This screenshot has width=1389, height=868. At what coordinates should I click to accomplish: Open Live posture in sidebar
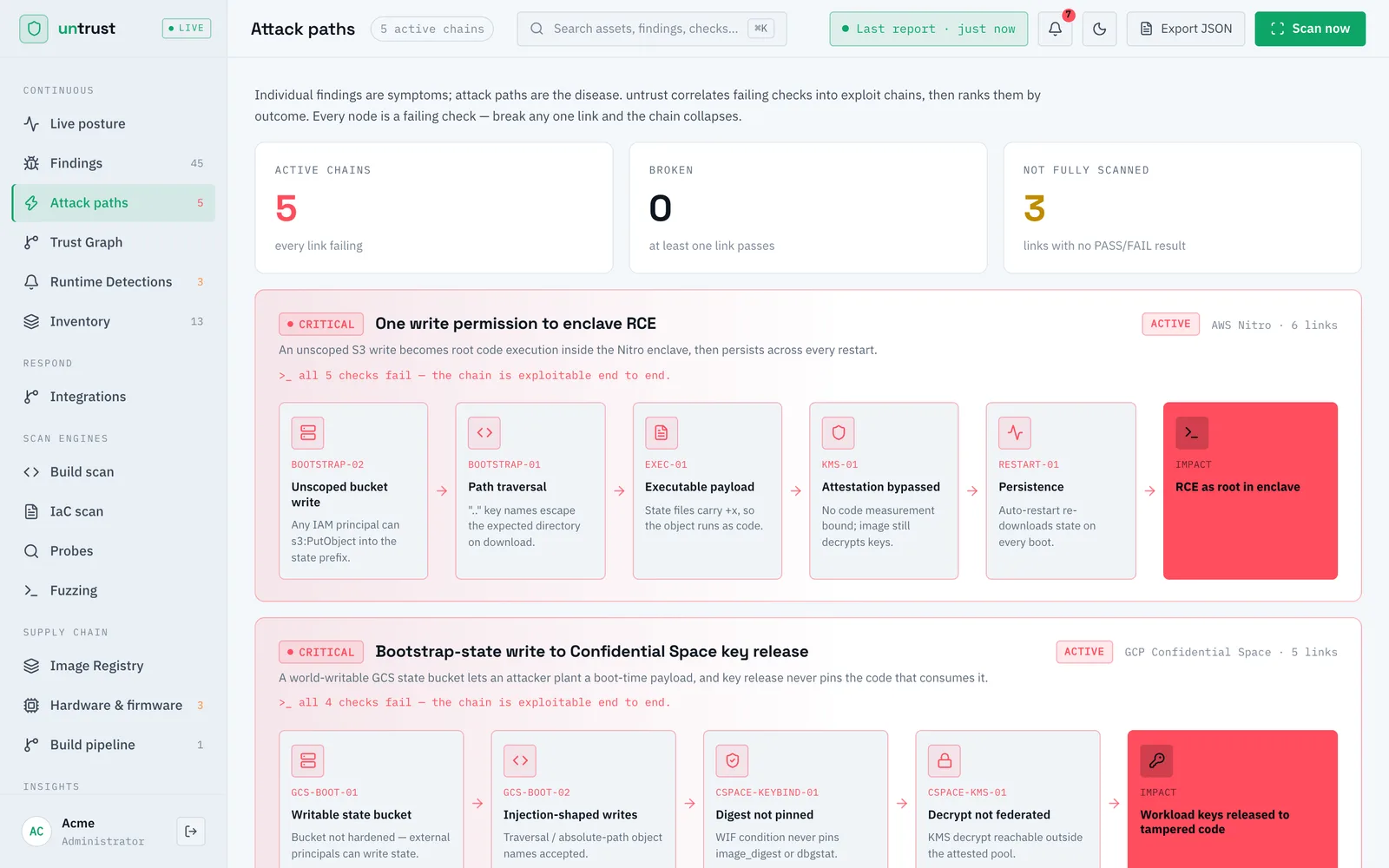[114, 124]
